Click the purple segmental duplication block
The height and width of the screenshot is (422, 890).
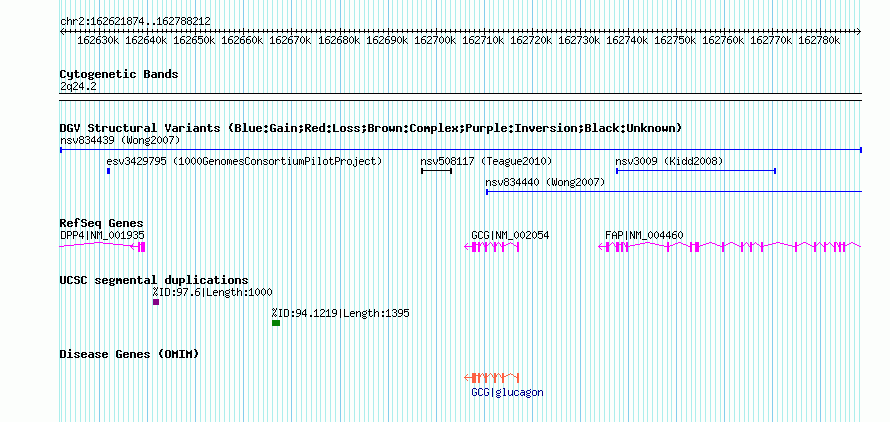tap(156, 302)
